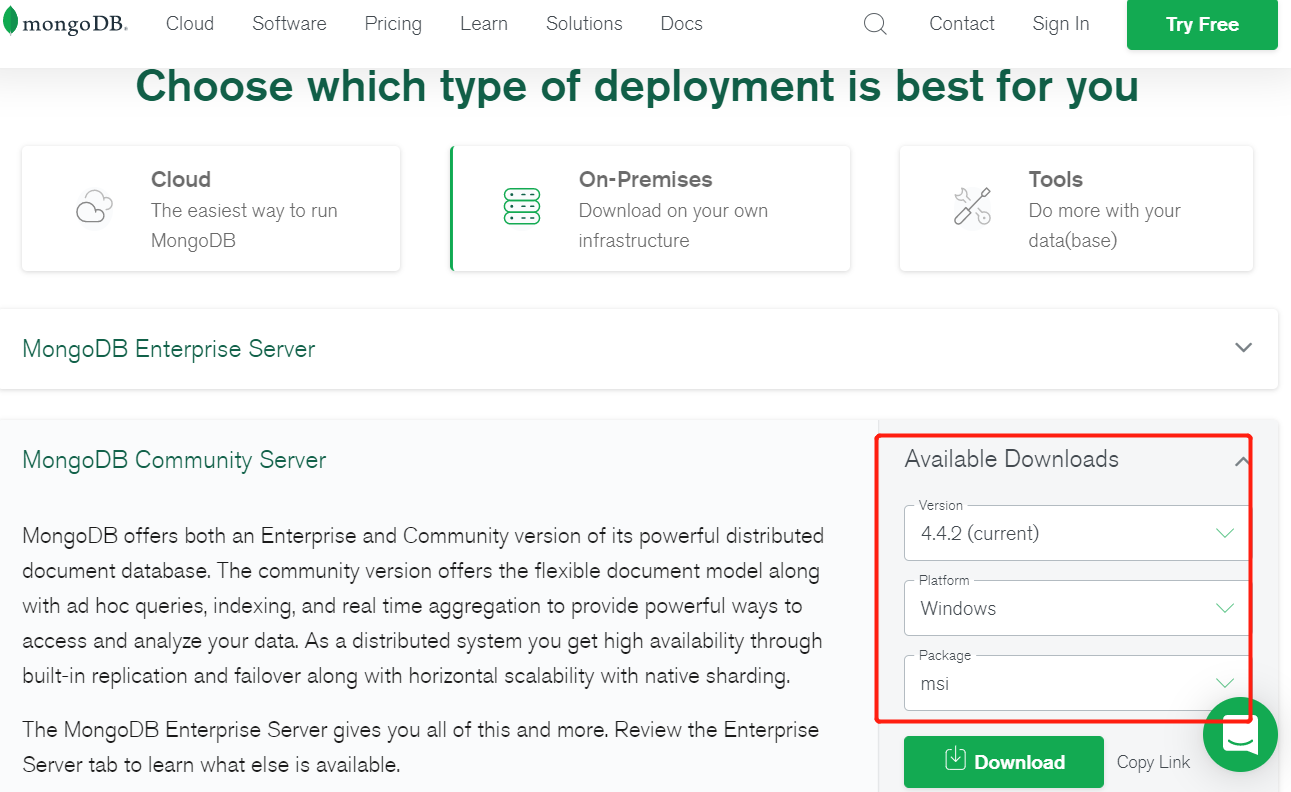Viewport: 1291px width, 792px height.
Task: Follow the Contact link
Action: [x=962, y=24]
